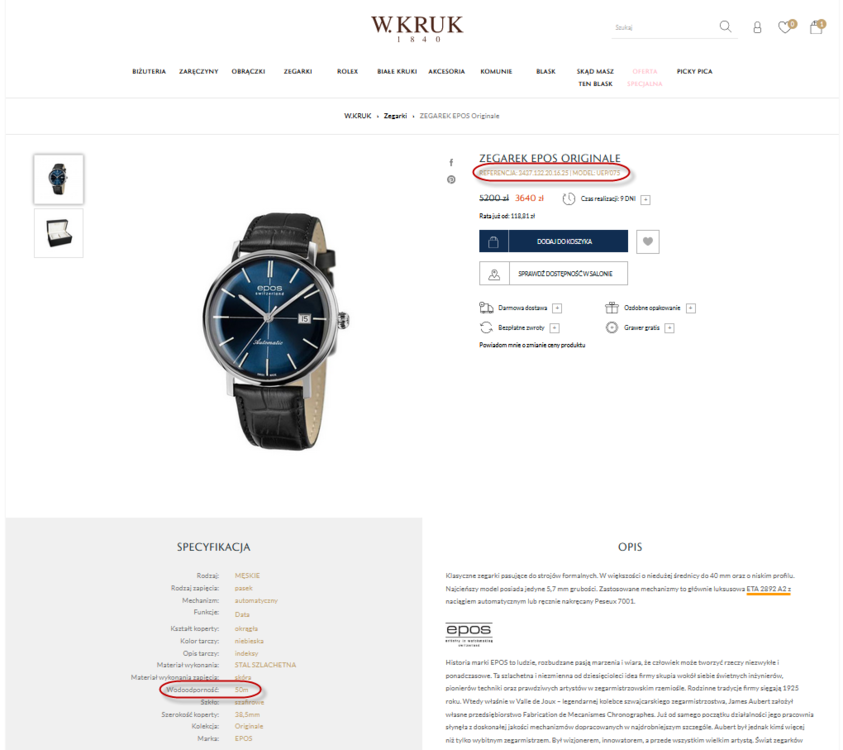This screenshot has width=843, height=750.
Task: Expand Ozdobne opakowanie details
Action: (691, 308)
